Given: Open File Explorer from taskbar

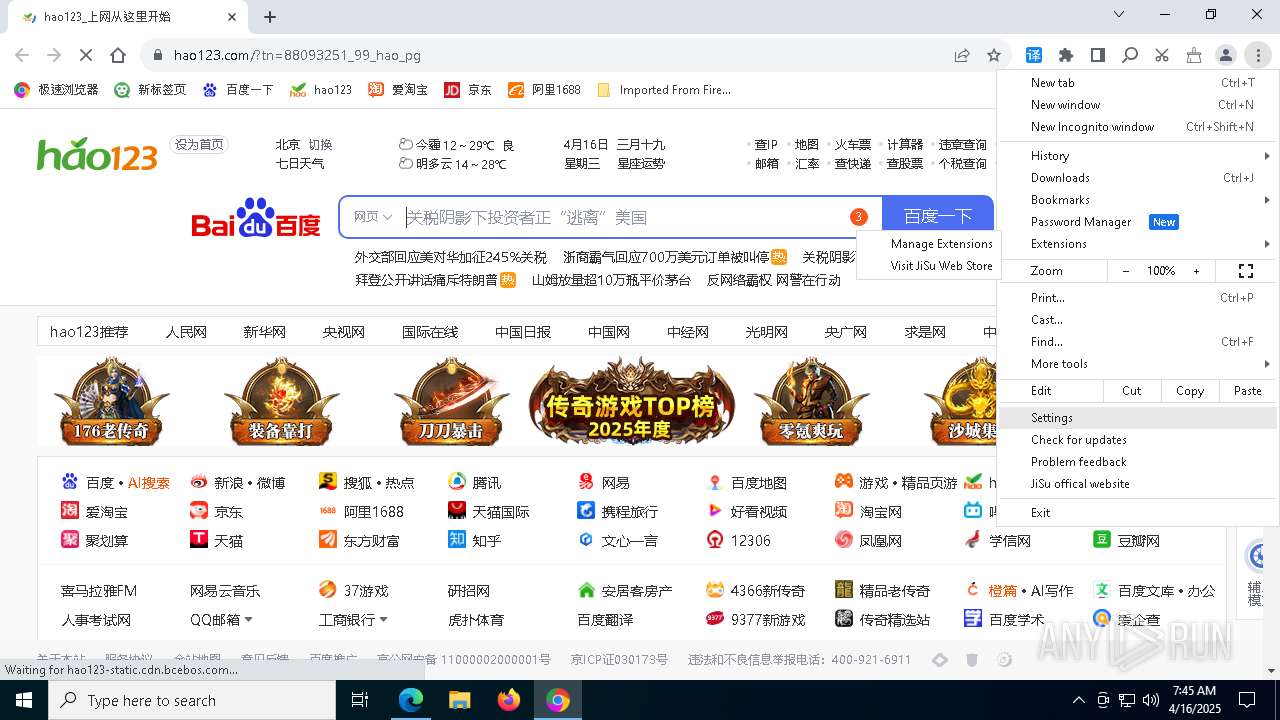Looking at the screenshot, I should pos(460,700).
